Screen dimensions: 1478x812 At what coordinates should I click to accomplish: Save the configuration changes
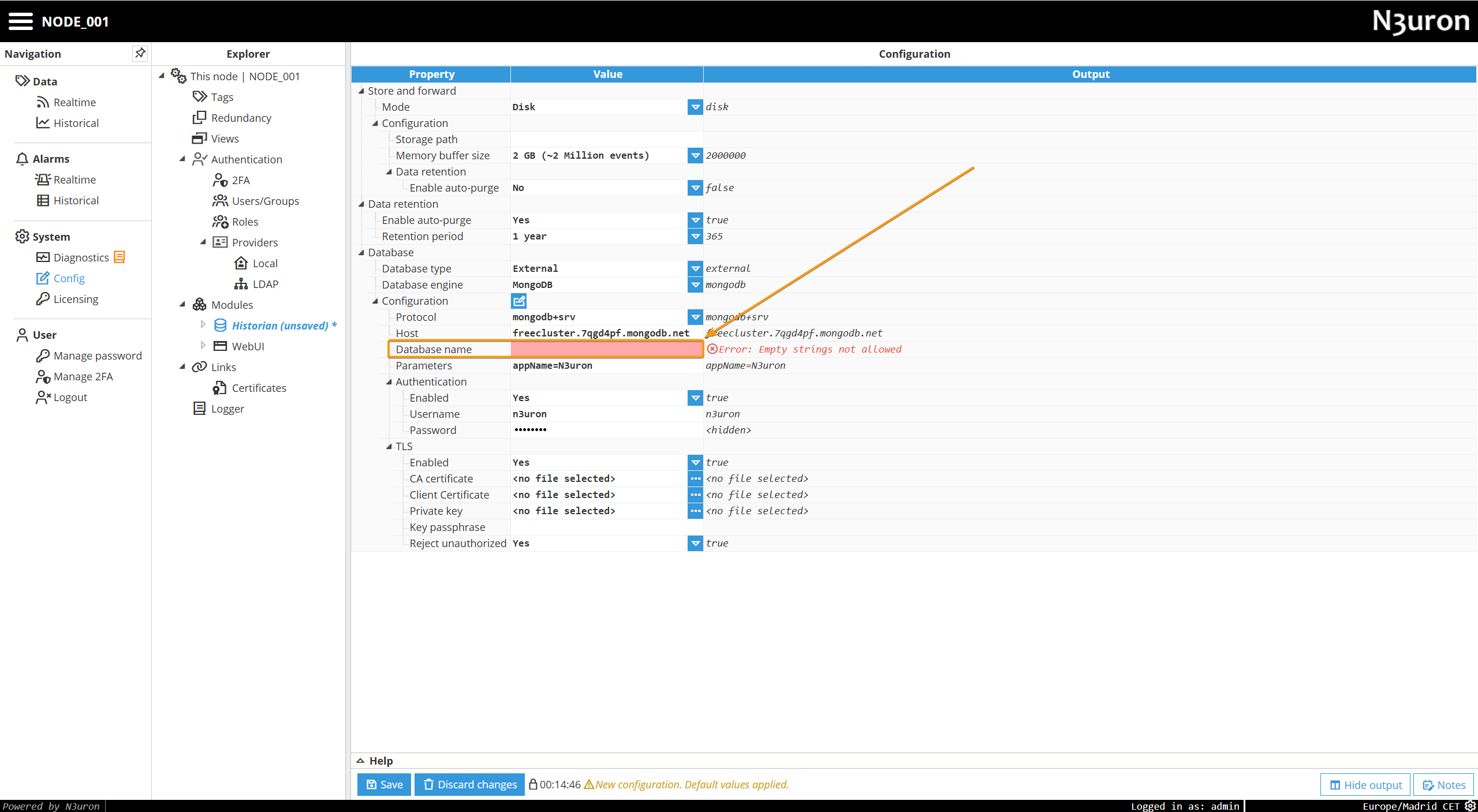point(384,784)
